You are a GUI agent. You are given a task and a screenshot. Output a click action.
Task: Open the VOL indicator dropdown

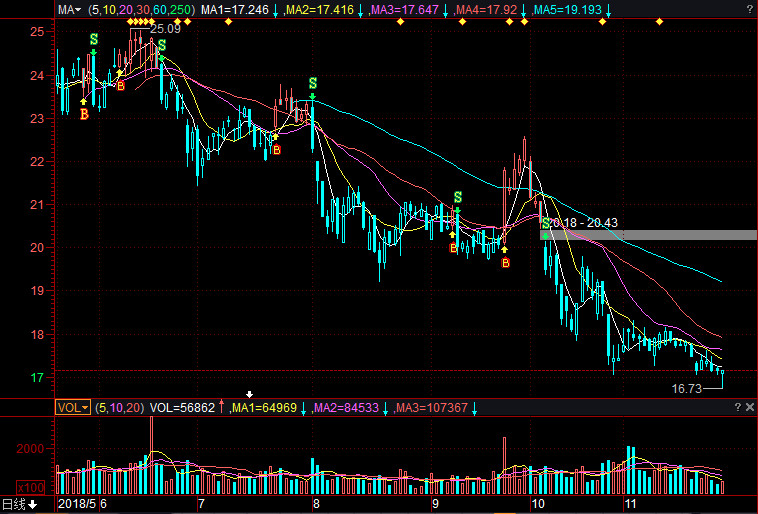(x=72, y=408)
